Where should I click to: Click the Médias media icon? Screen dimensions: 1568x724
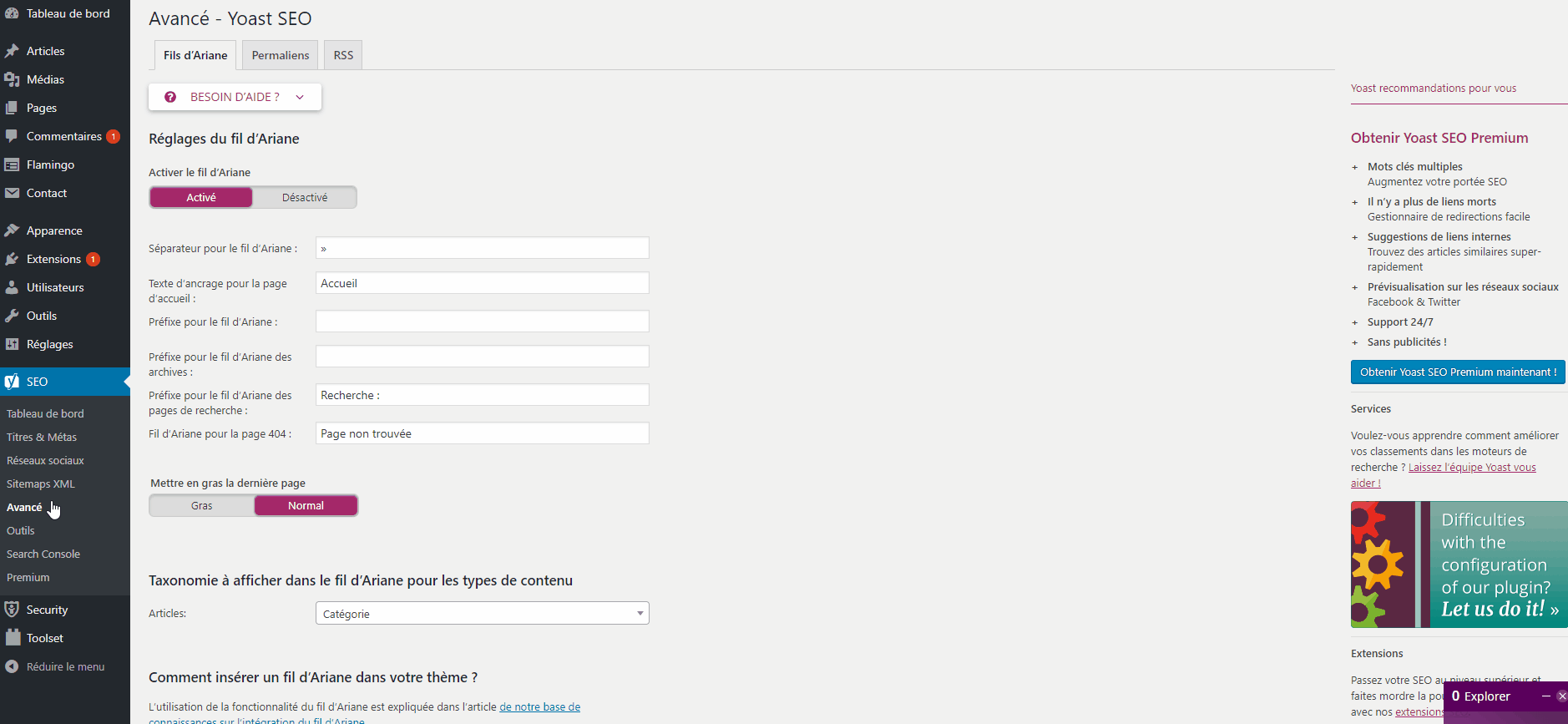12,79
